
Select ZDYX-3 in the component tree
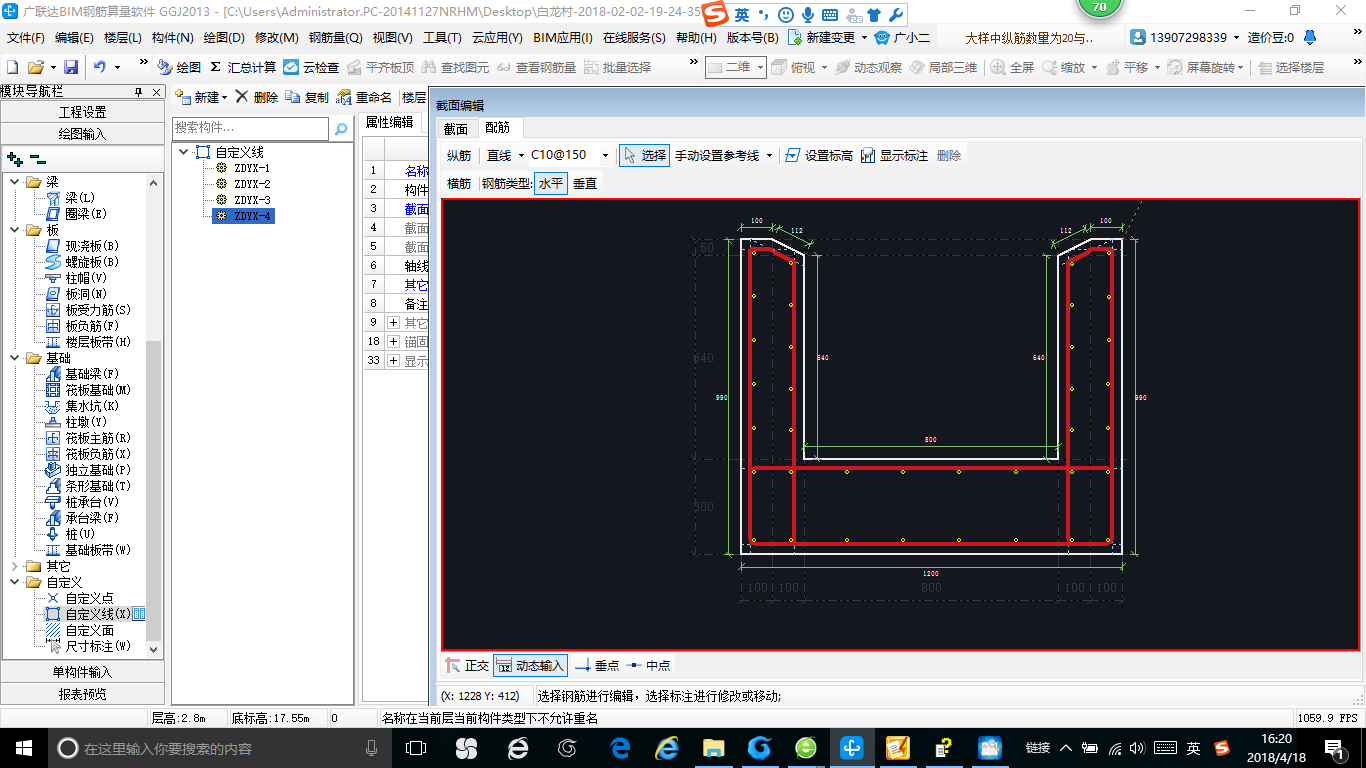pyautogui.click(x=252, y=200)
